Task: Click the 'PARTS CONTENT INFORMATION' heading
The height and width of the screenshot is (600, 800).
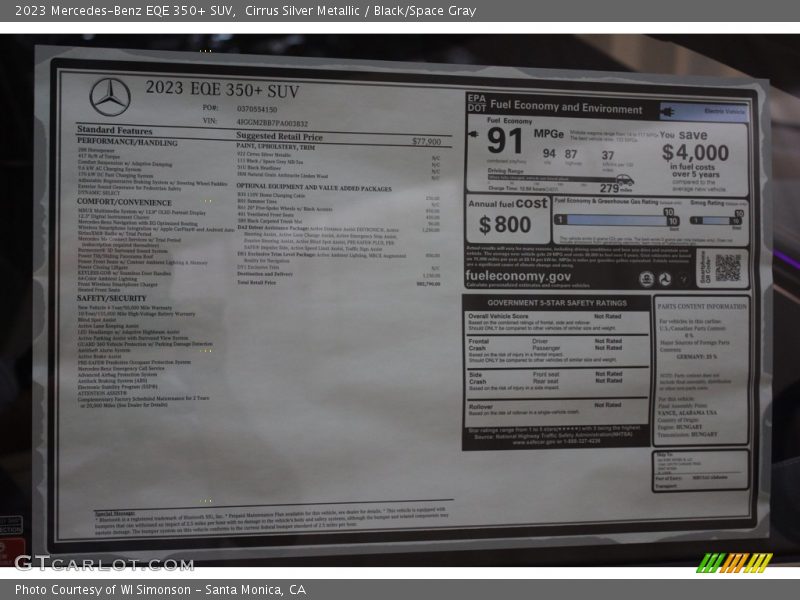Action: click(702, 307)
